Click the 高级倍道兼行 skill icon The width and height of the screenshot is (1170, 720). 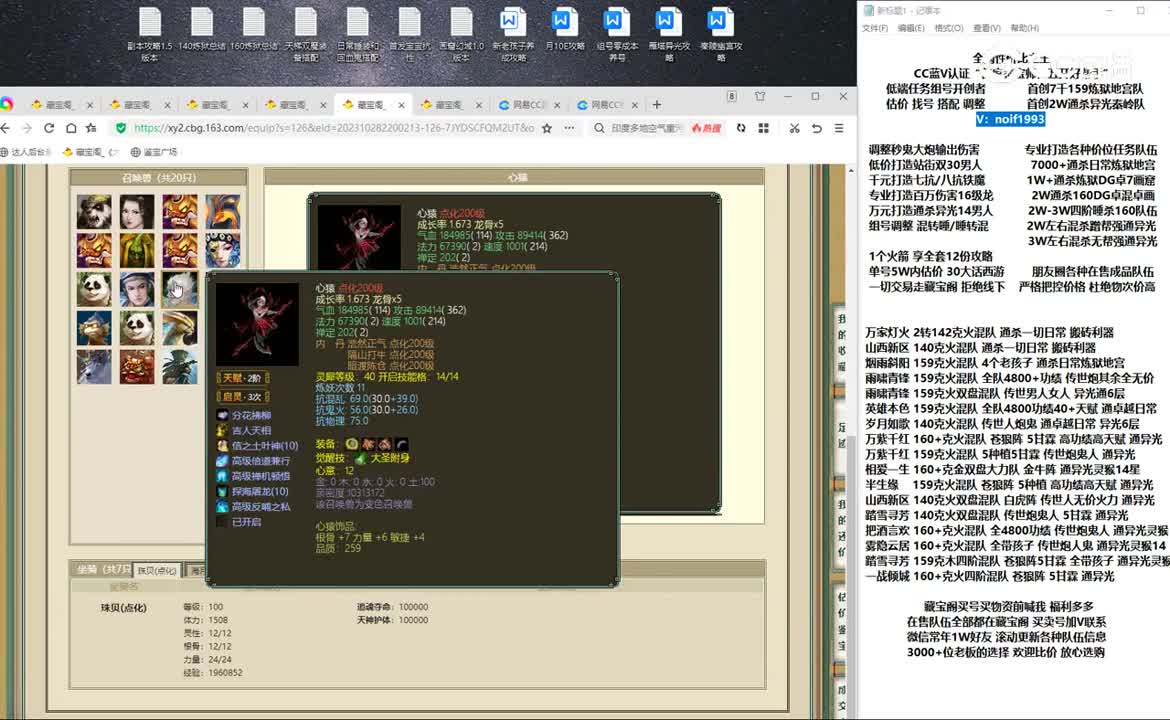point(222,460)
